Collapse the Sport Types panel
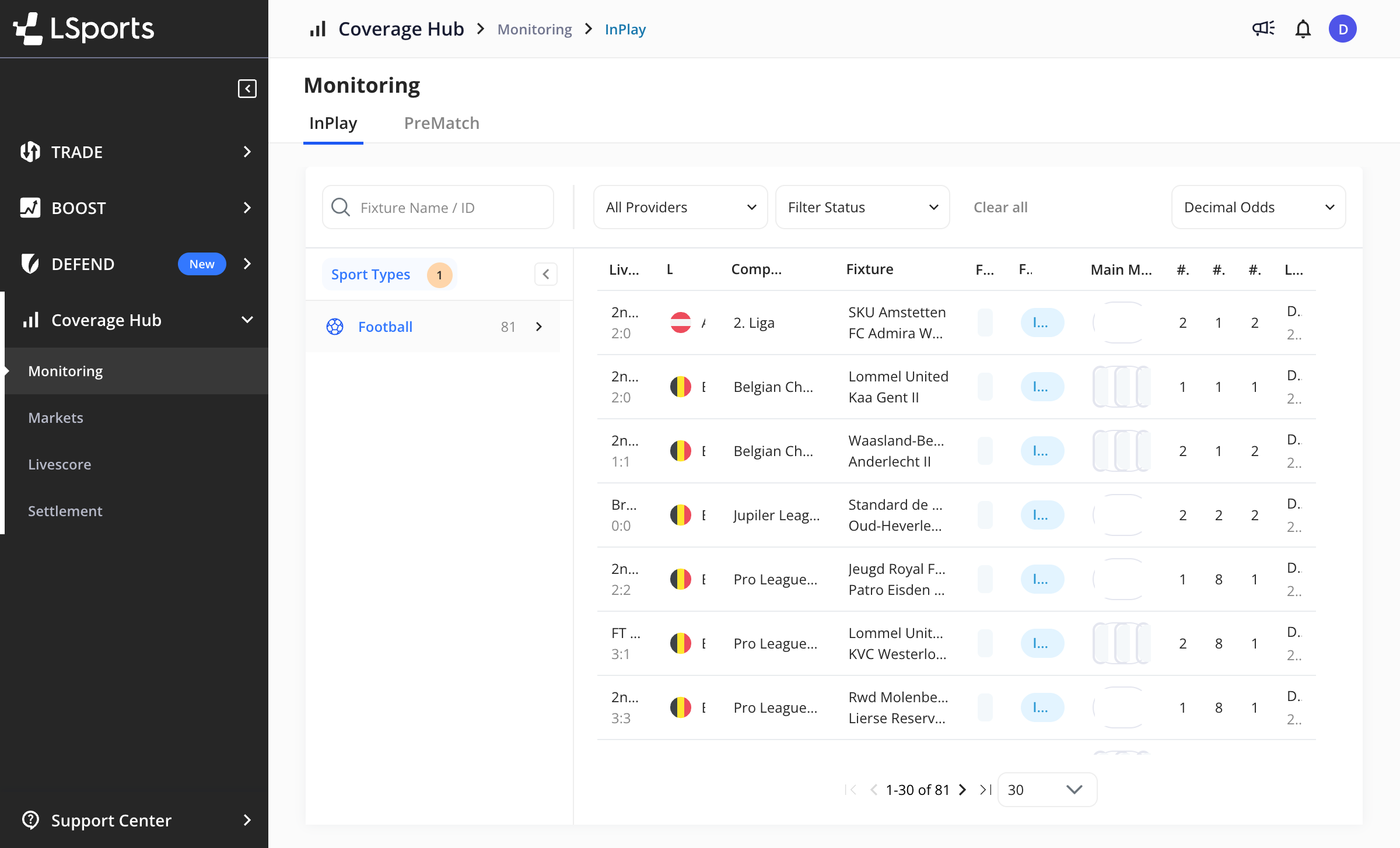 546,274
